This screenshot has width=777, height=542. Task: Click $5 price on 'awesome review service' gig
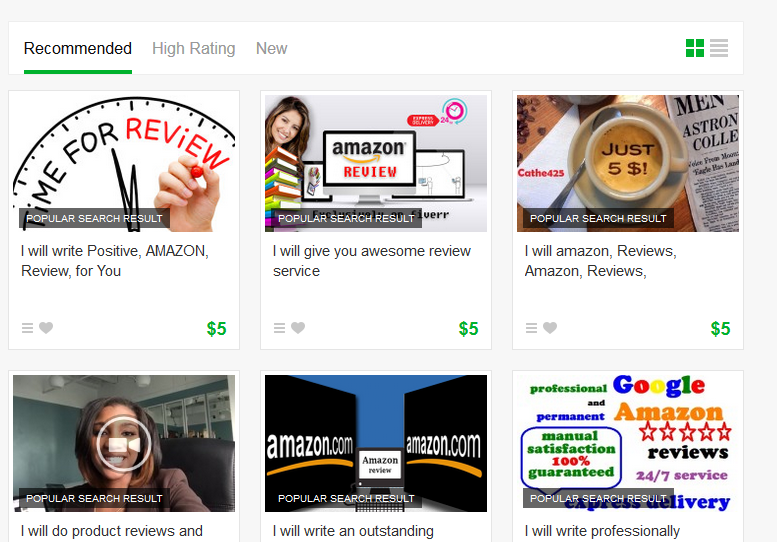468,328
